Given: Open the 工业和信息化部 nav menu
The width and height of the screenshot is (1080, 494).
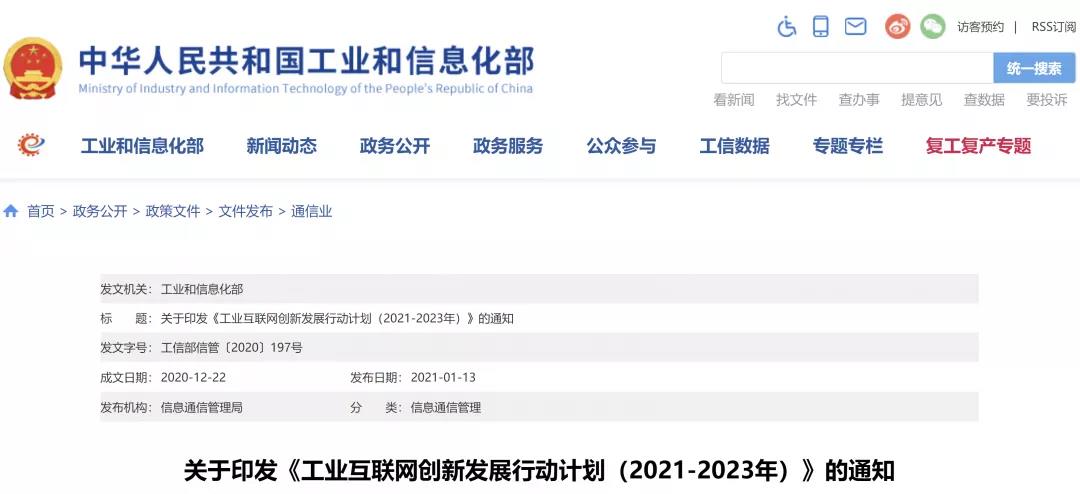Looking at the screenshot, I should pyautogui.click(x=142, y=146).
